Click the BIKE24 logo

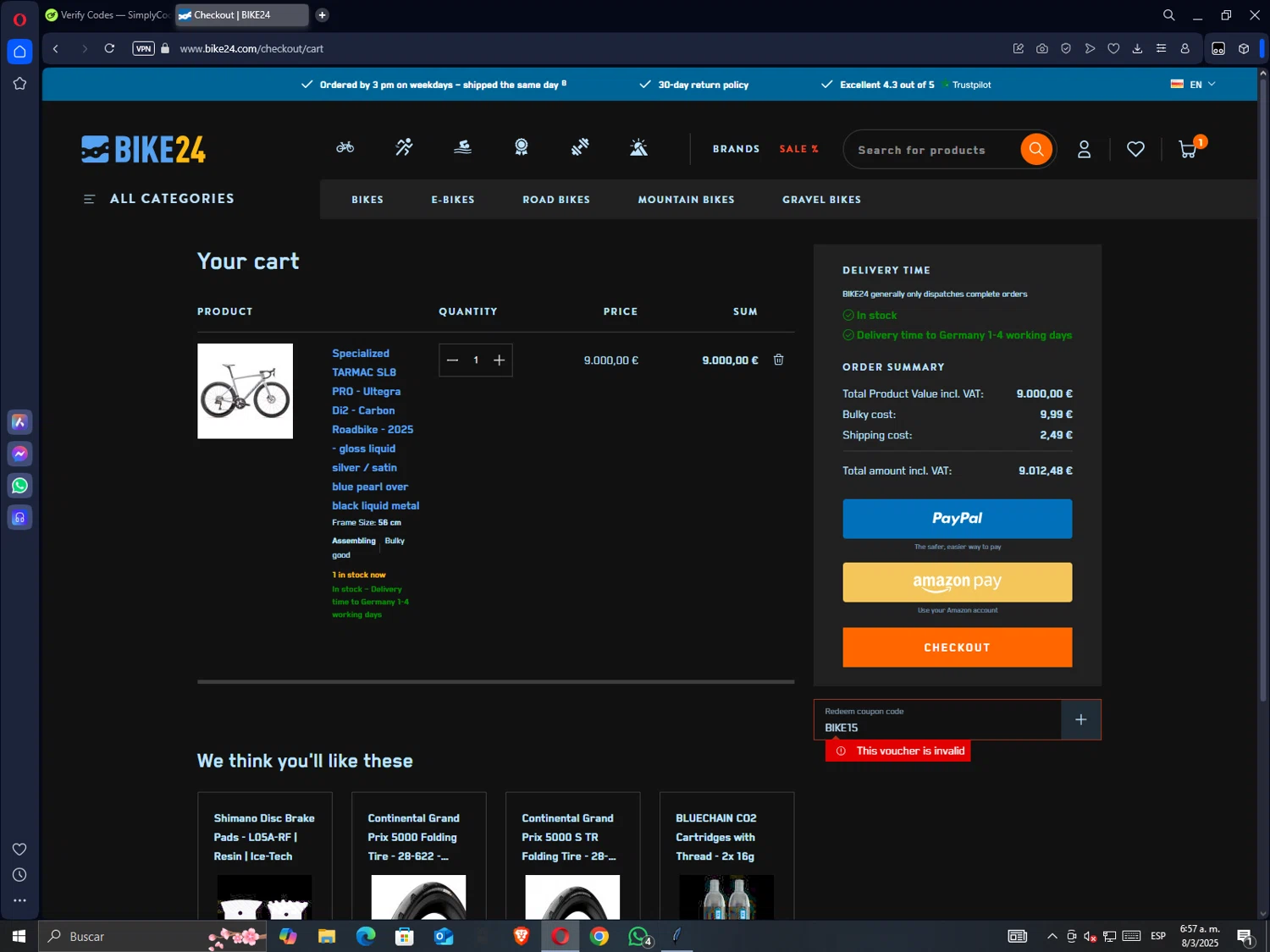point(143,150)
